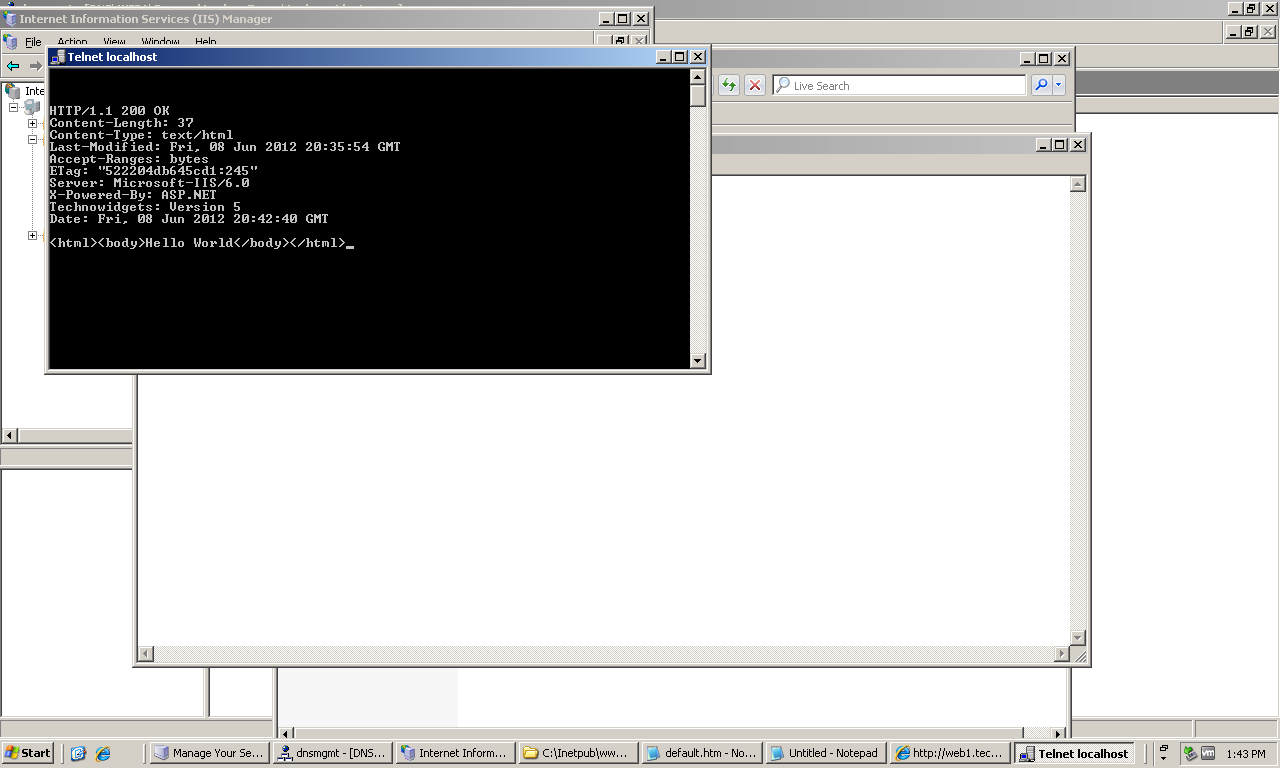This screenshot has width=1280, height=768.
Task: Click Telnet window scroll up arrow
Action: [698, 76]
